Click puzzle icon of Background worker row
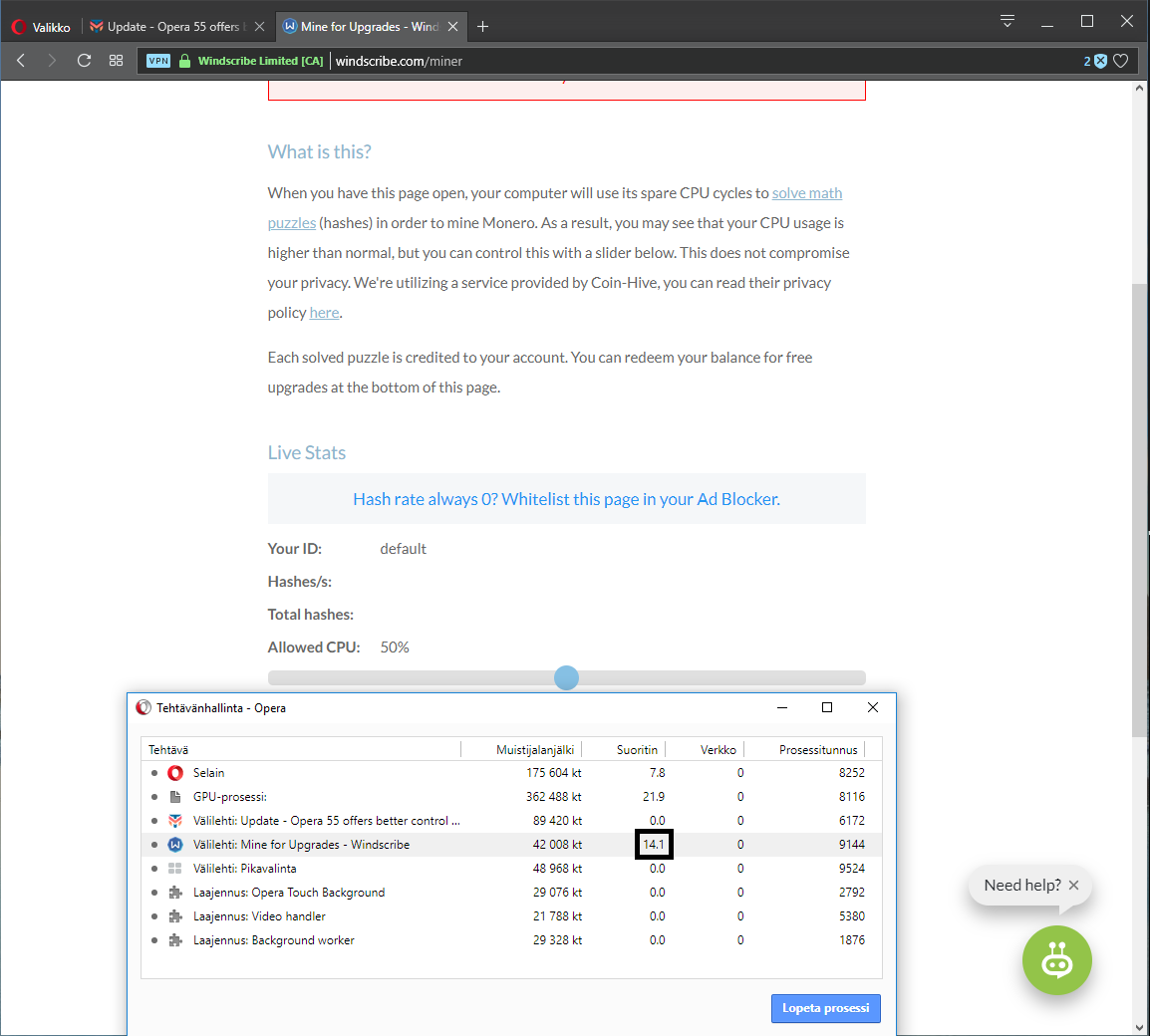Image resolution: width=1150 pixels, height=1036 pixels. (175, 940)
